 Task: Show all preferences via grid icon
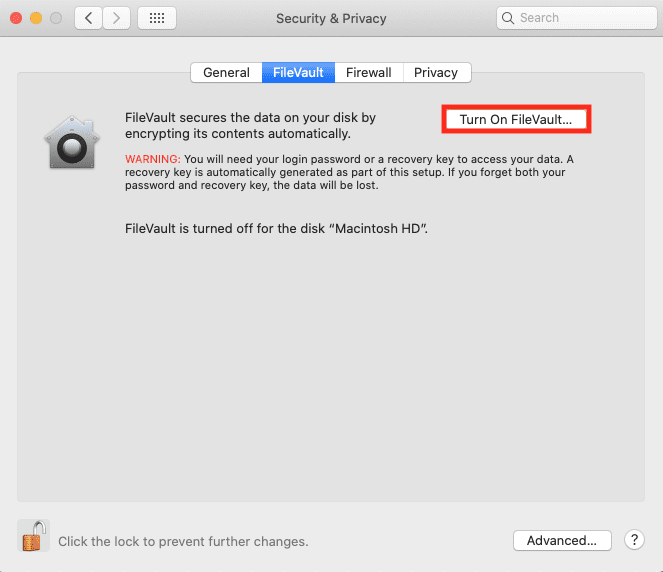point(157,18)
